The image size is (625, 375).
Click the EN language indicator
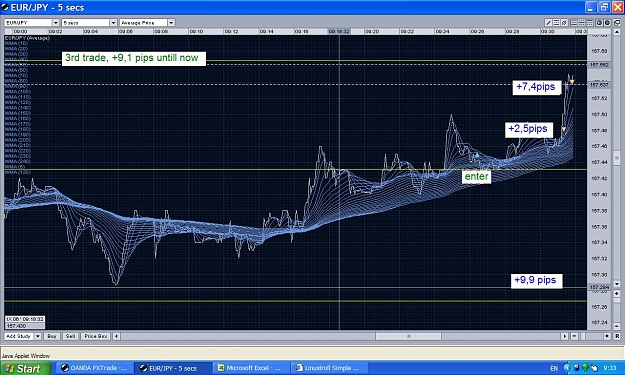pos(554,369)
